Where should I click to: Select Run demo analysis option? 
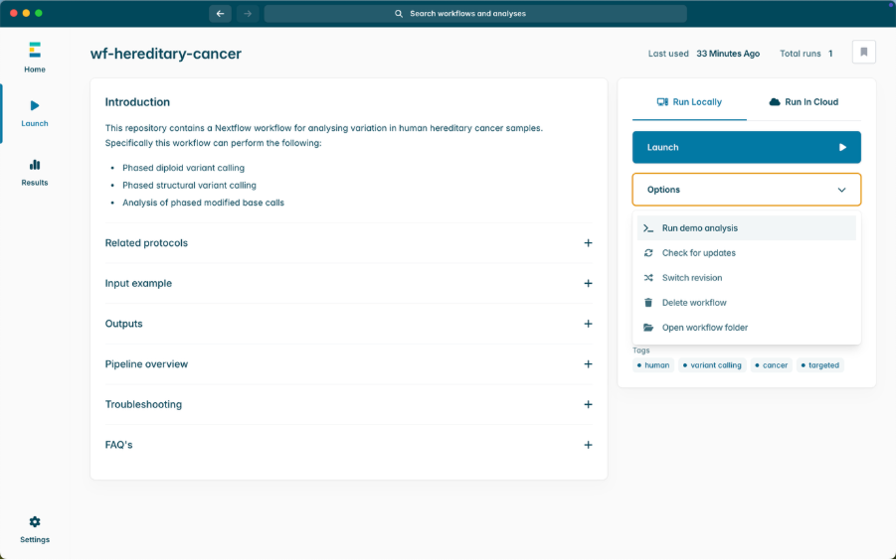click(x=746, y=228)
